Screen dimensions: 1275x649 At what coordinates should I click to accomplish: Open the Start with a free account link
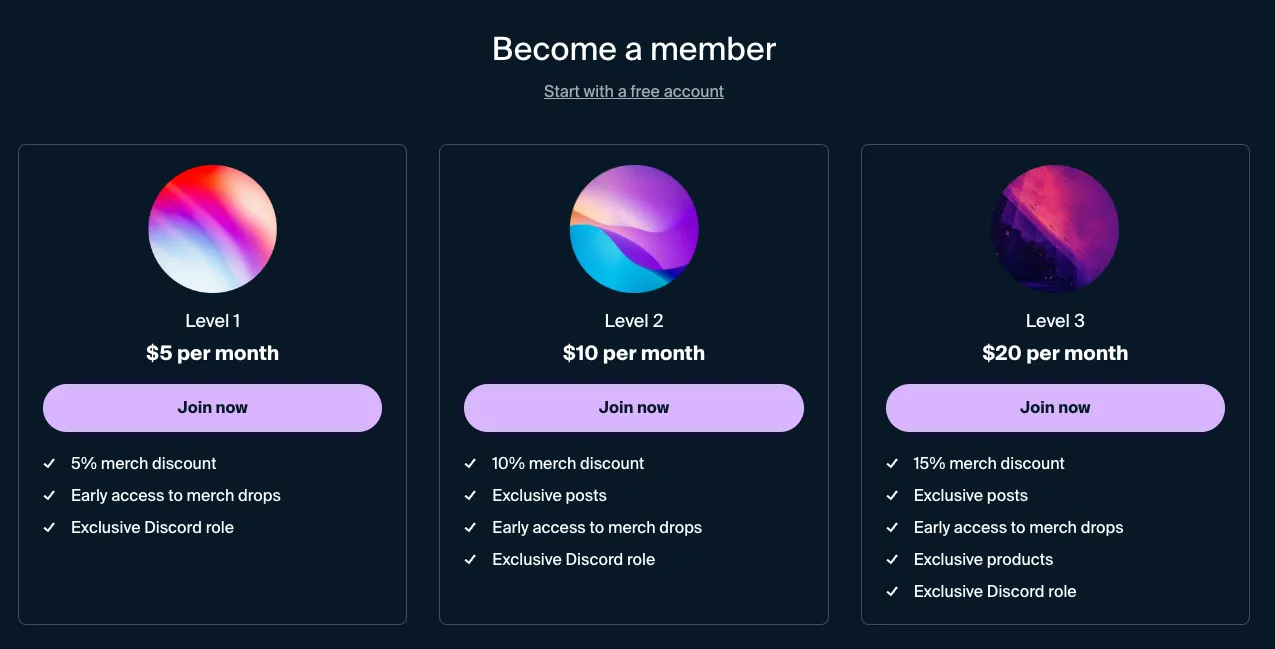point(634,91)
